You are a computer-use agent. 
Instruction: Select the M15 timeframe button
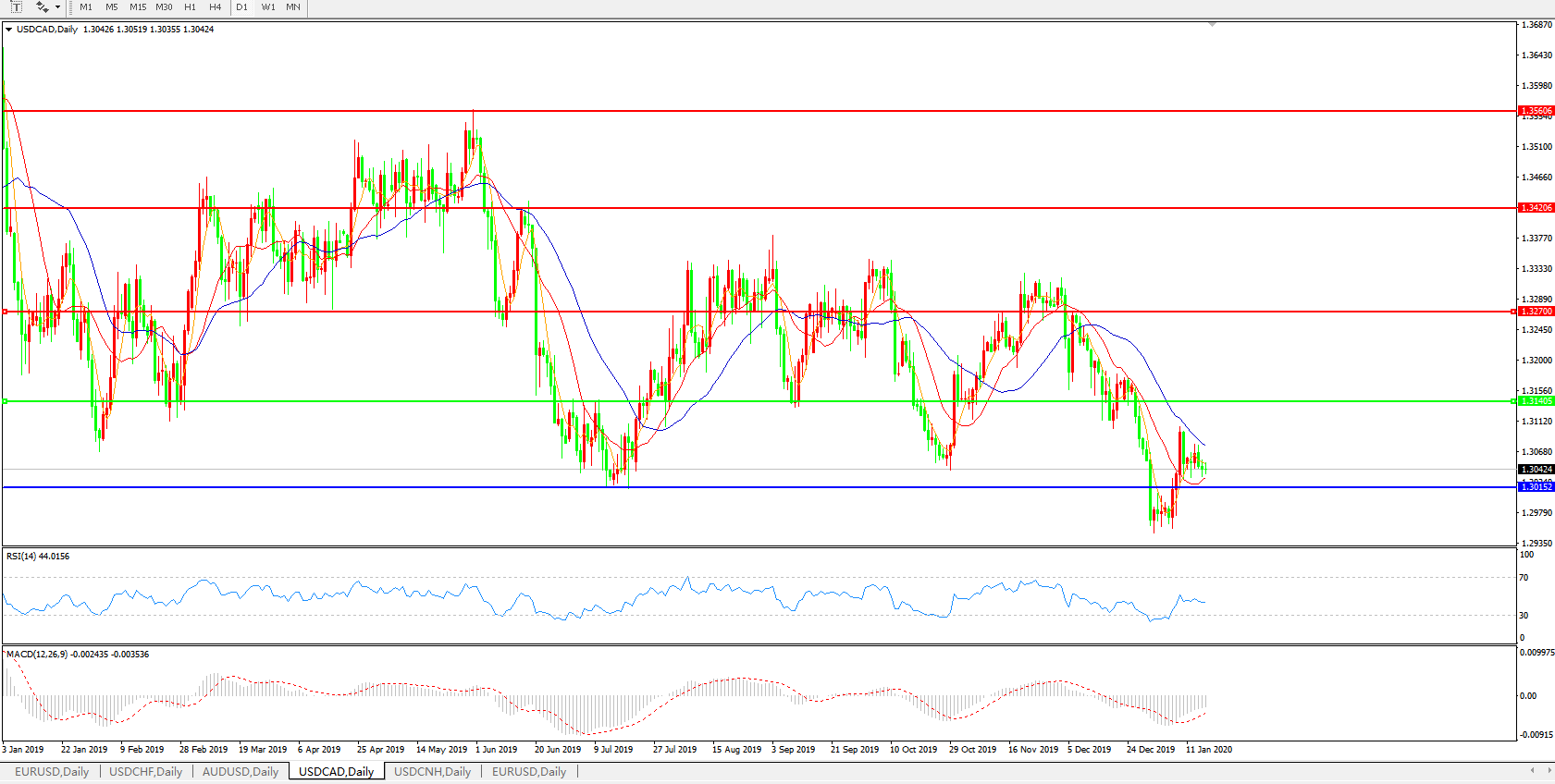pos(138,7)
